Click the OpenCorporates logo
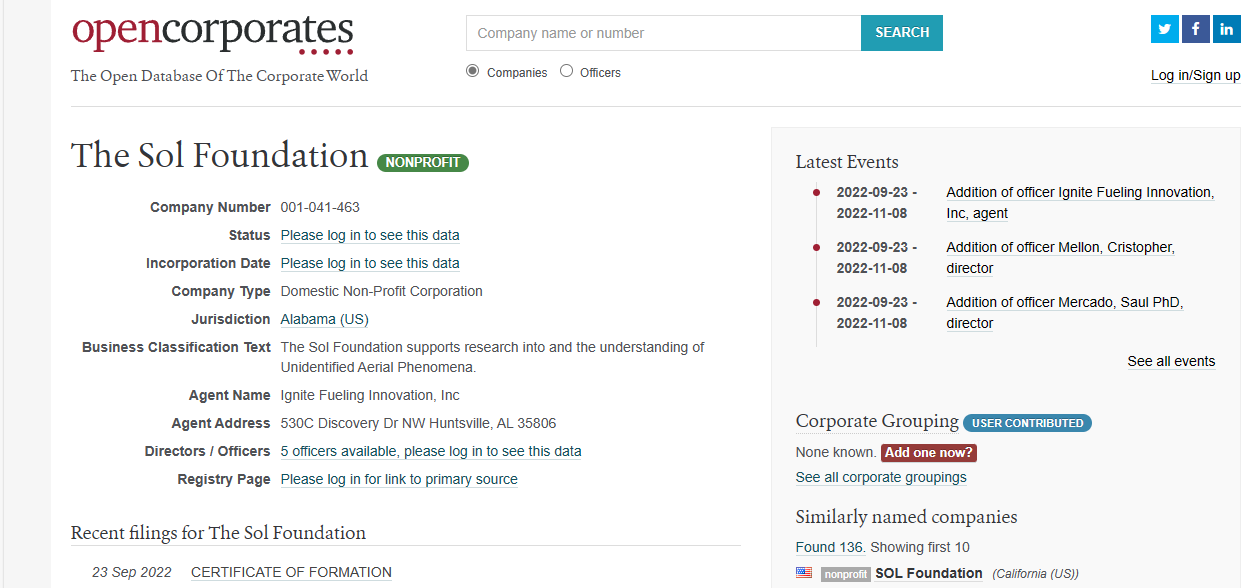This screenshot has height=588, width=1255. click(212, 35)
